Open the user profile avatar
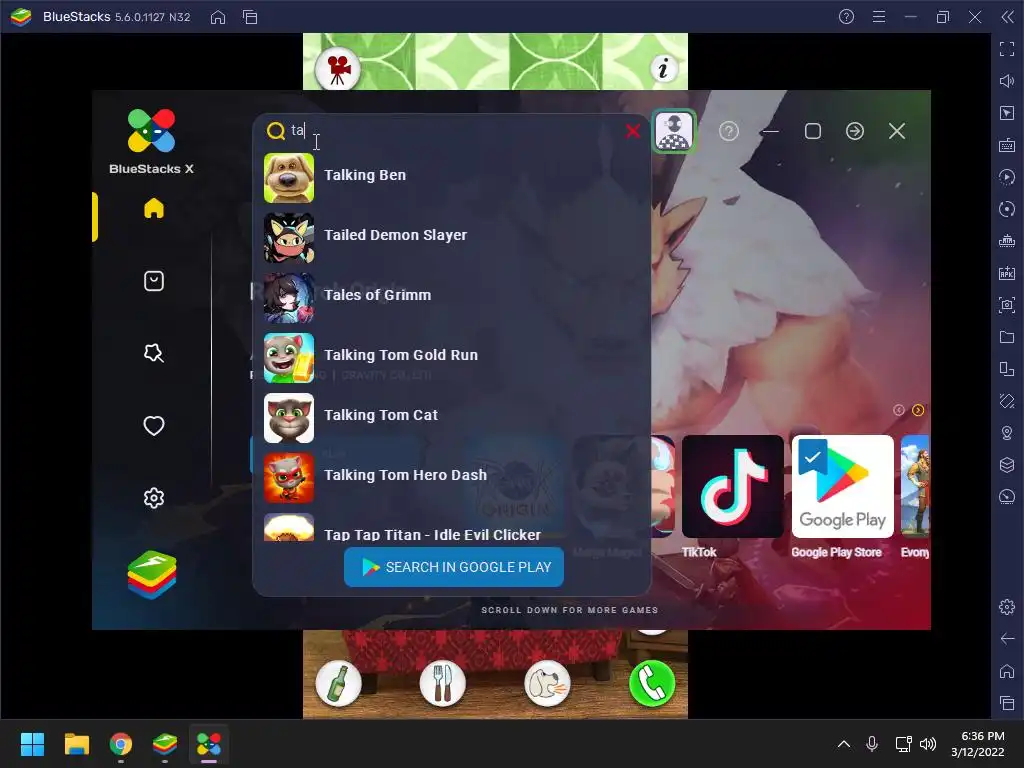The image size is (1024, 768). [673, 131]
